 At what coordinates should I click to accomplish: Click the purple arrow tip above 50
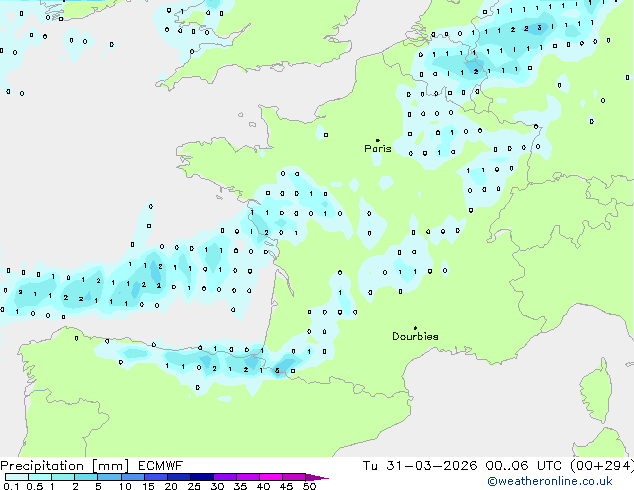coord(317,477)
